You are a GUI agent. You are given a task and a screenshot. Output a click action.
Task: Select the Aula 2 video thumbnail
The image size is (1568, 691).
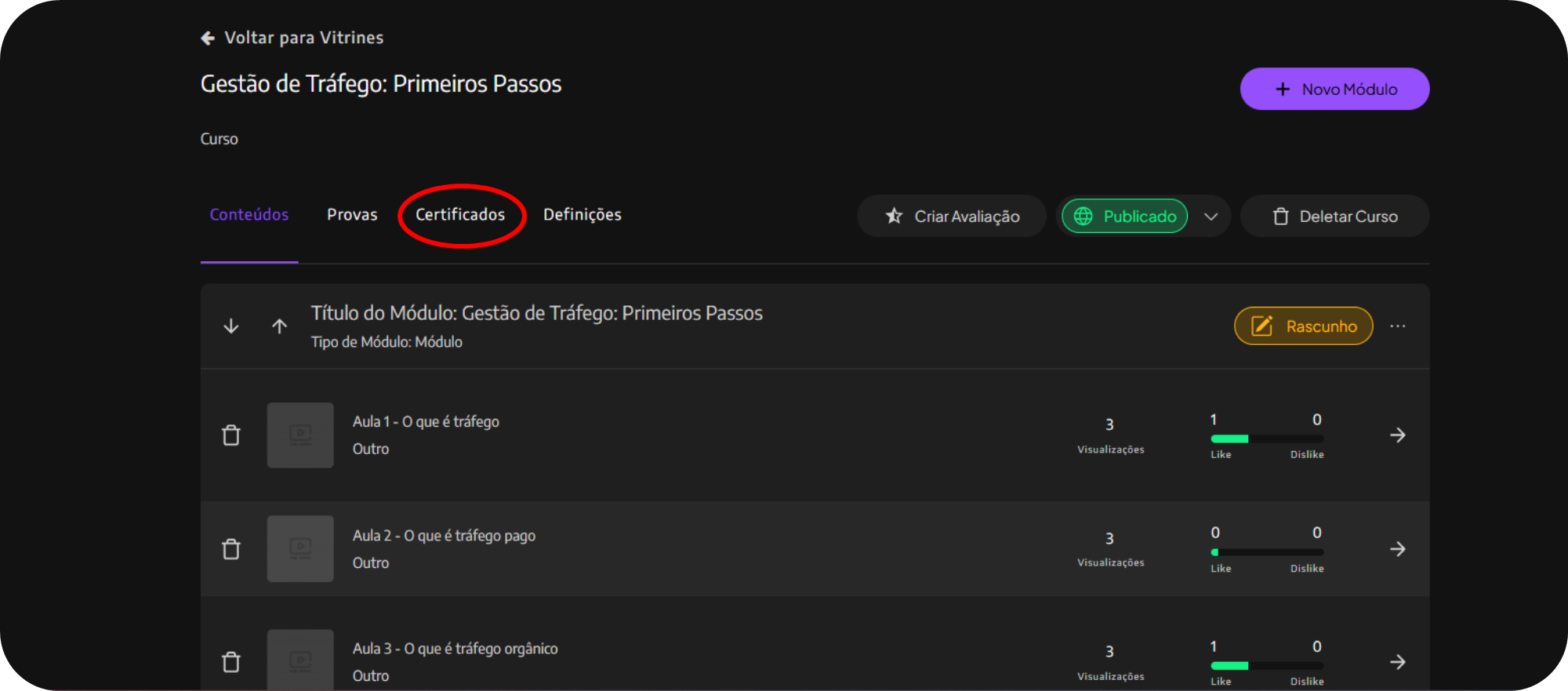[300, 549]
